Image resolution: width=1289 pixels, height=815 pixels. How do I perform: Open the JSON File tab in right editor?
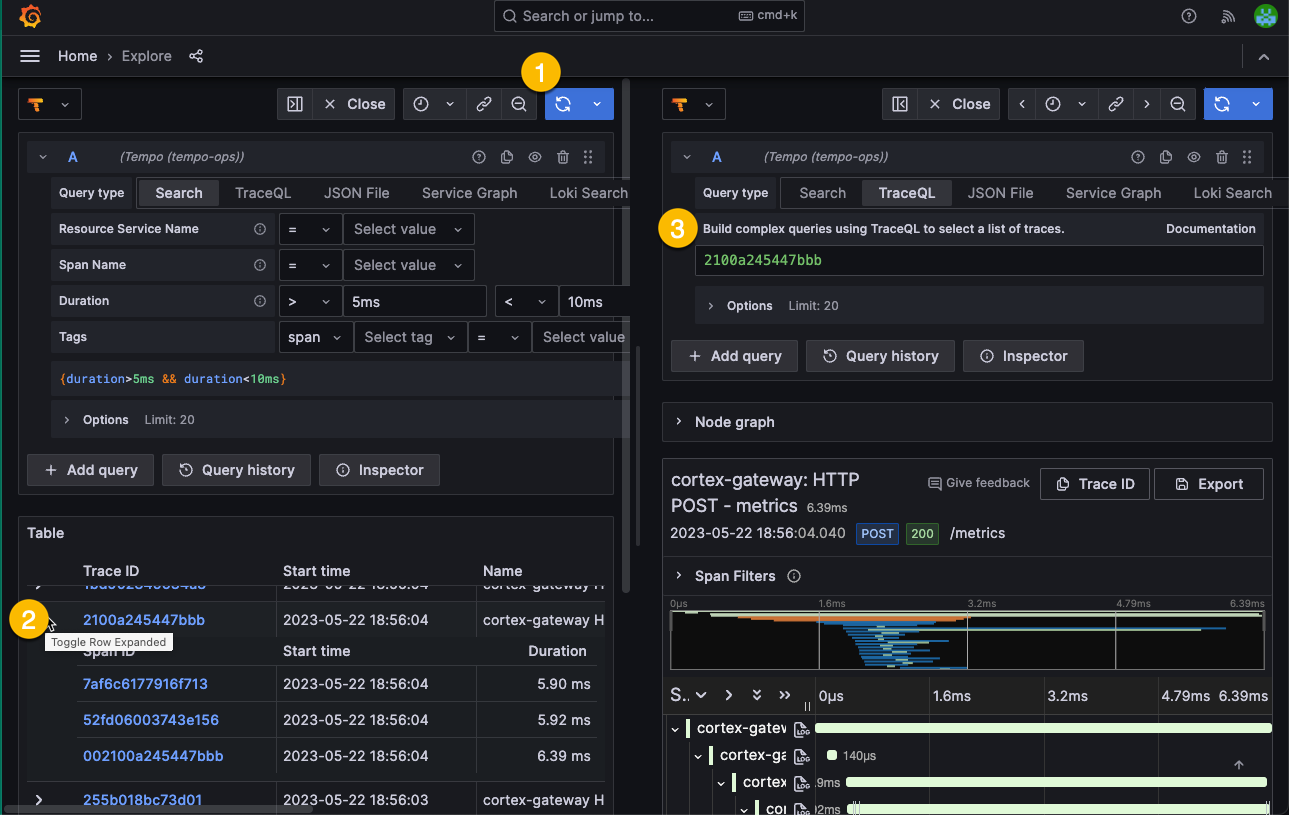[1000, 192]
